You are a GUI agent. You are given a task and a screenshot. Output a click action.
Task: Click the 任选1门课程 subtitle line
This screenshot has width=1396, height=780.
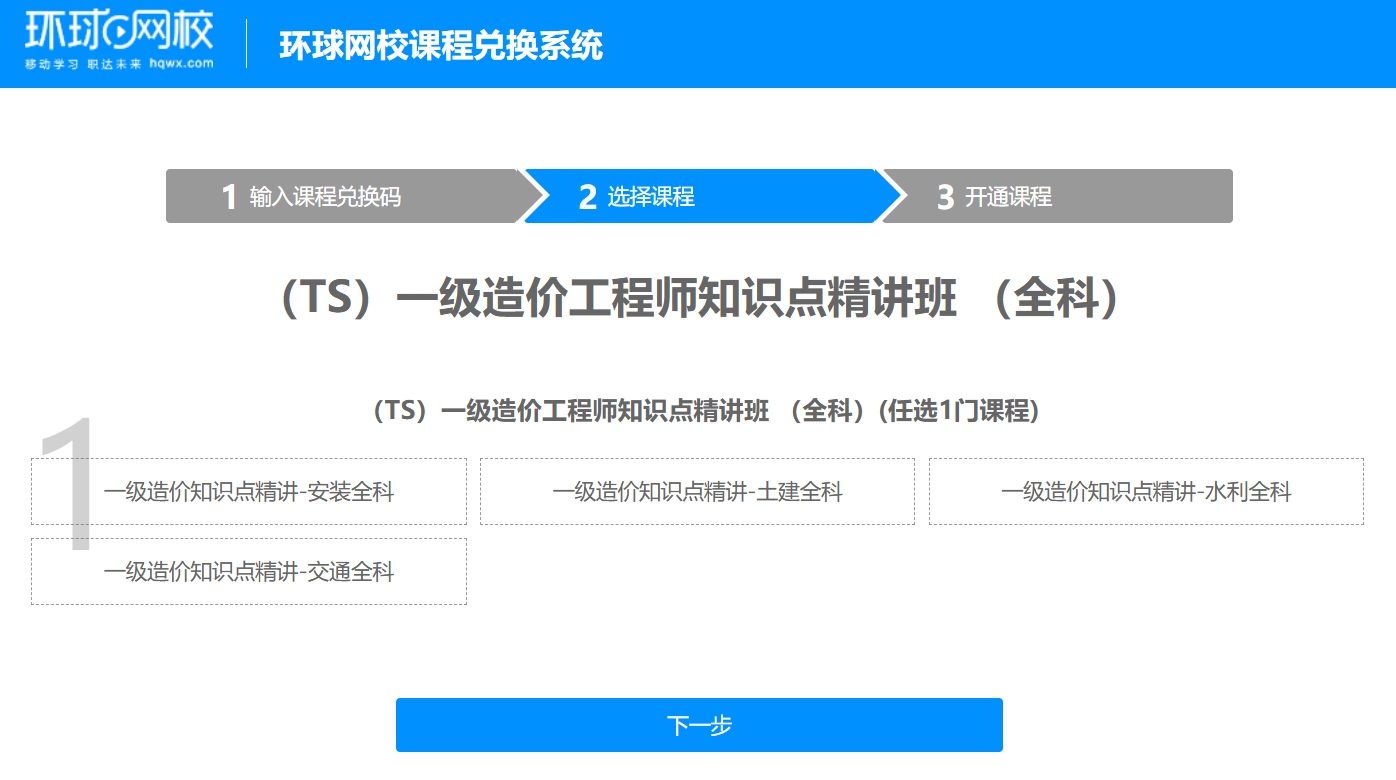click(705, 411)
